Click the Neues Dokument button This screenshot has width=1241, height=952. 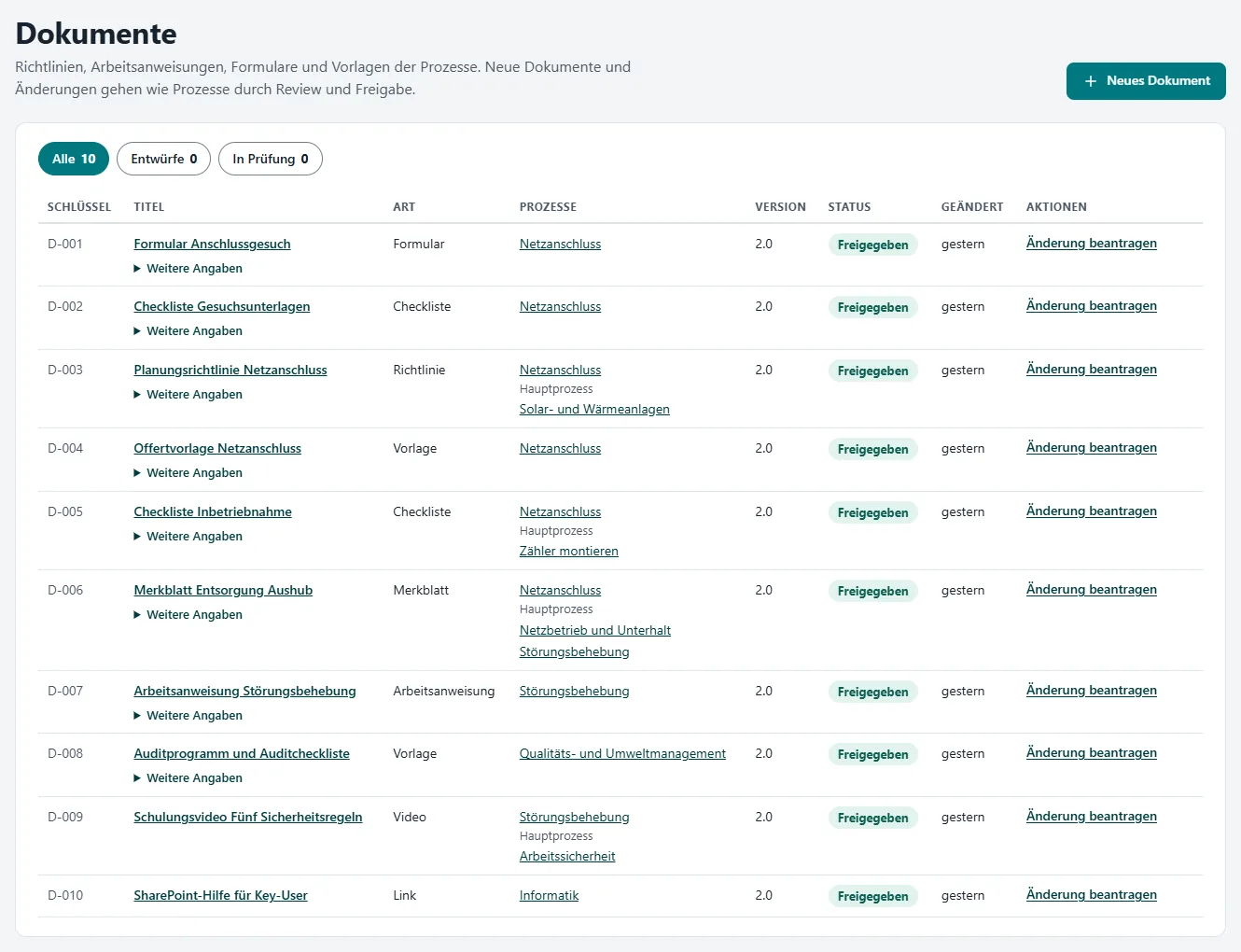pyautogui.click(x=1146, y=81)
